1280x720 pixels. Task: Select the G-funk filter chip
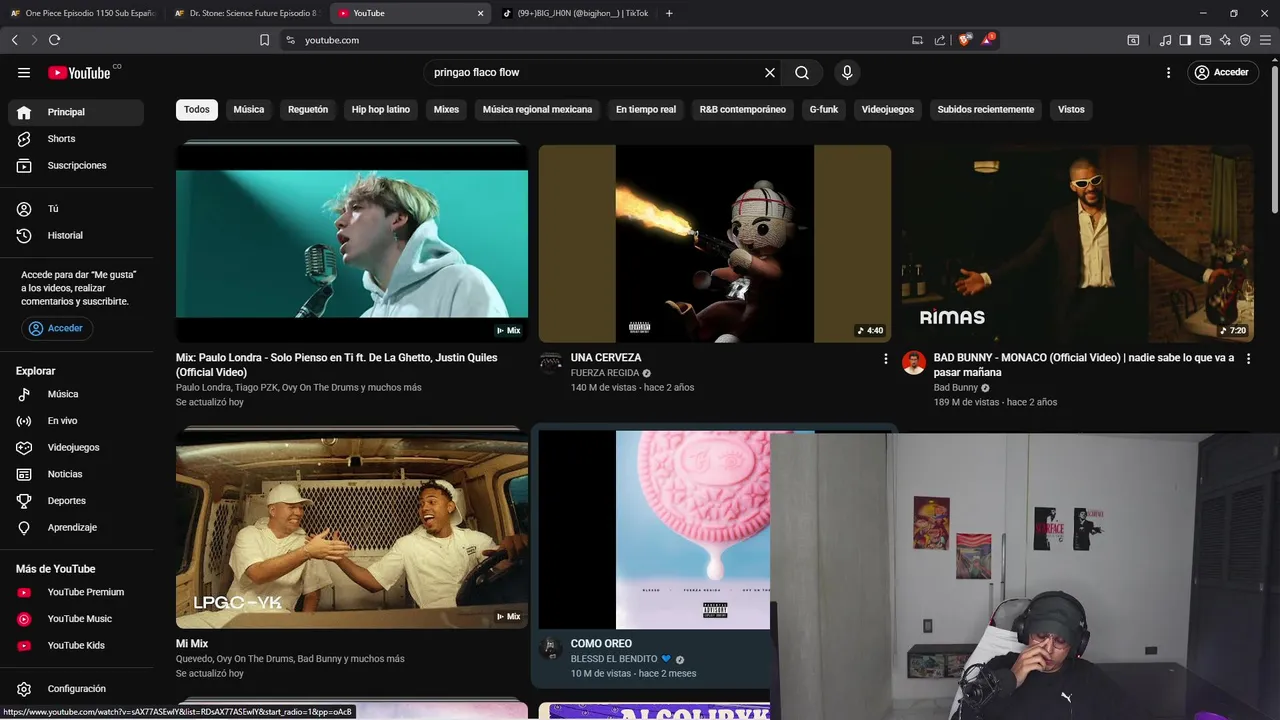824,109
